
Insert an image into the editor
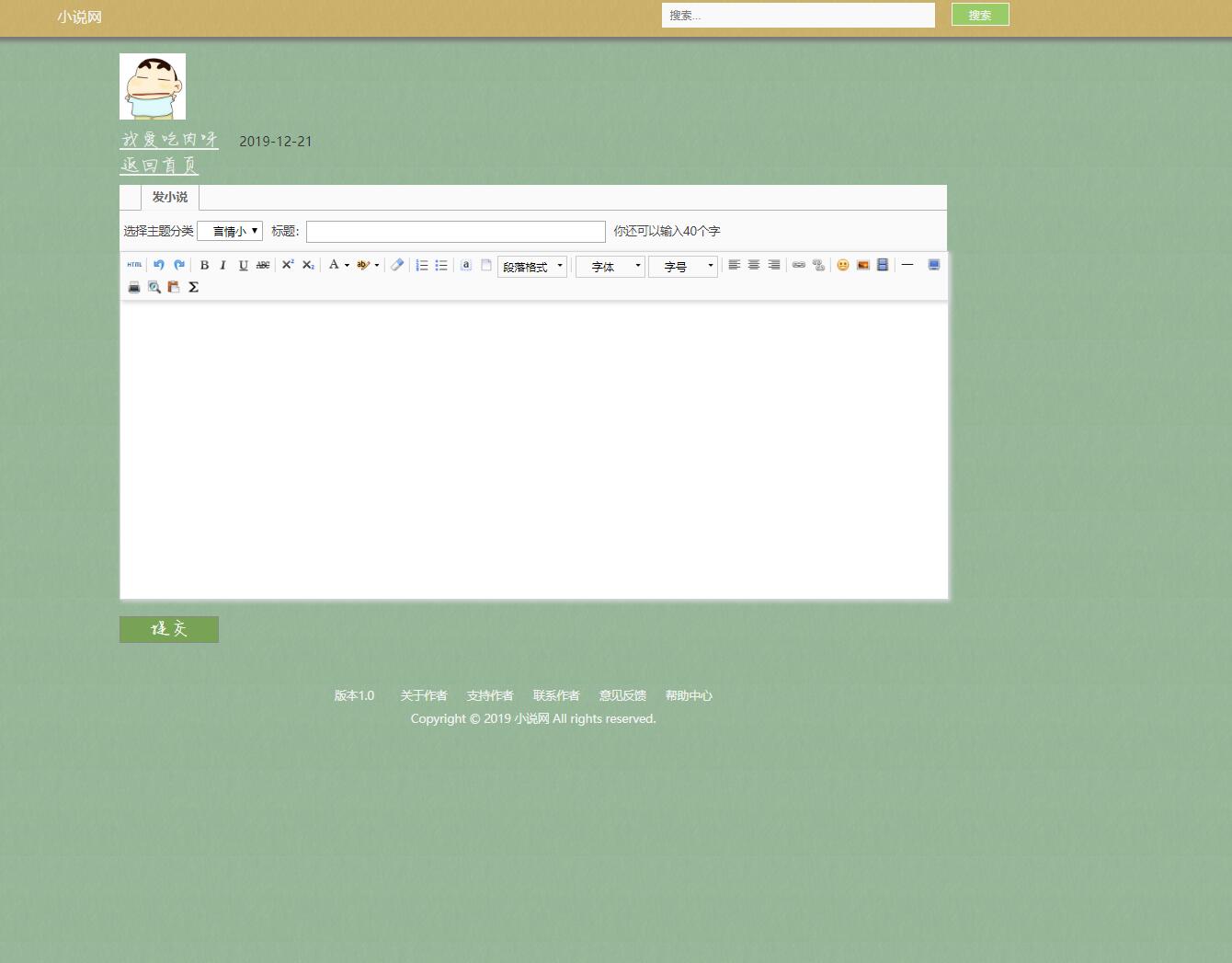[x=863, y=265]
